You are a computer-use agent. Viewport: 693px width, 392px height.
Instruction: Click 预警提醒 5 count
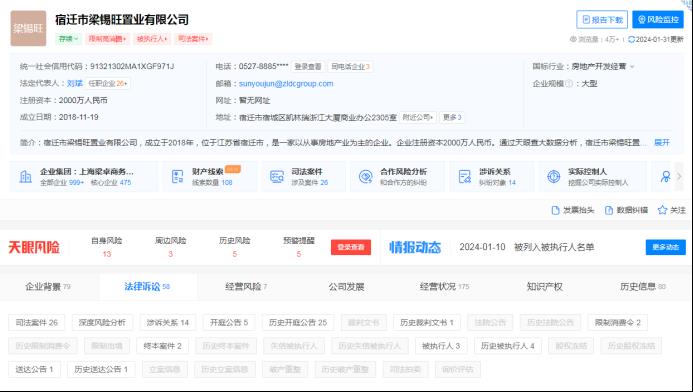click(298, 254)
